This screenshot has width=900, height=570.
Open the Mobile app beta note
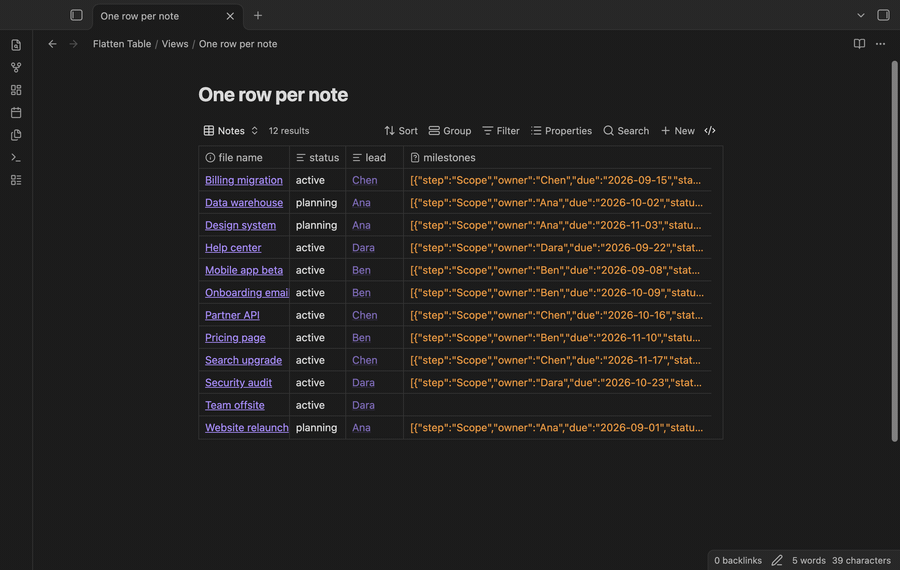click(244, 270)
